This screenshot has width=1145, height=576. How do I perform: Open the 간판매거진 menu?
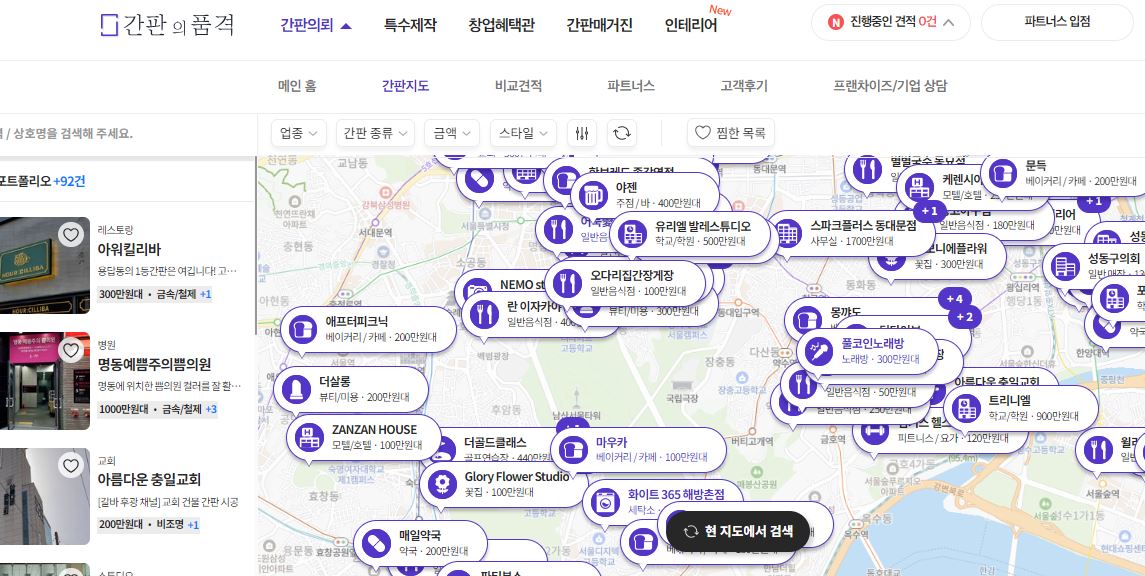599,25
